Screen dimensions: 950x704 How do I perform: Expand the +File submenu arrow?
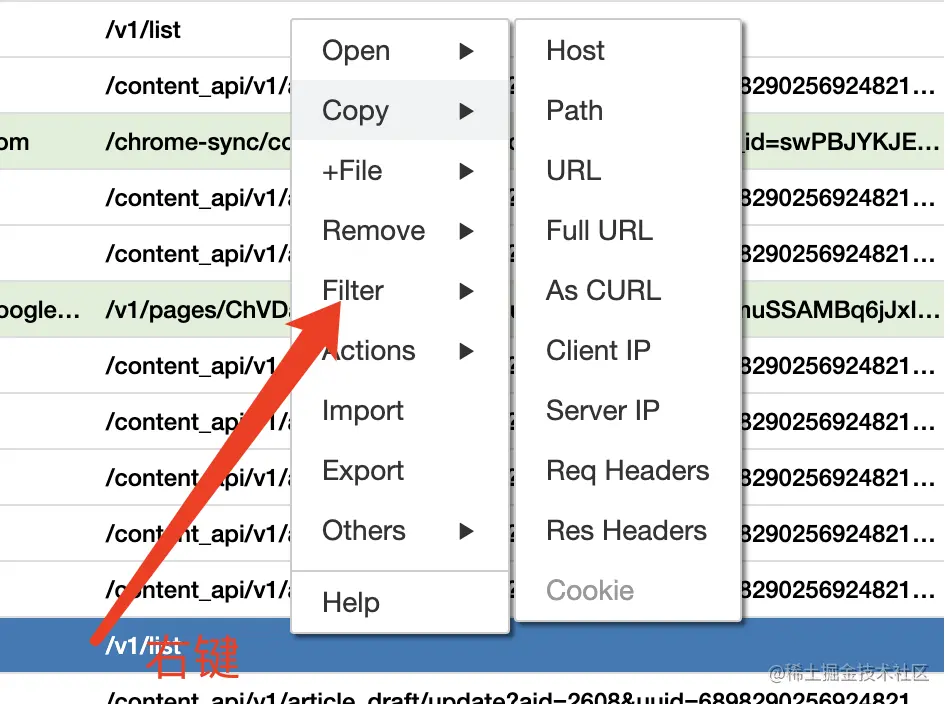466,171
